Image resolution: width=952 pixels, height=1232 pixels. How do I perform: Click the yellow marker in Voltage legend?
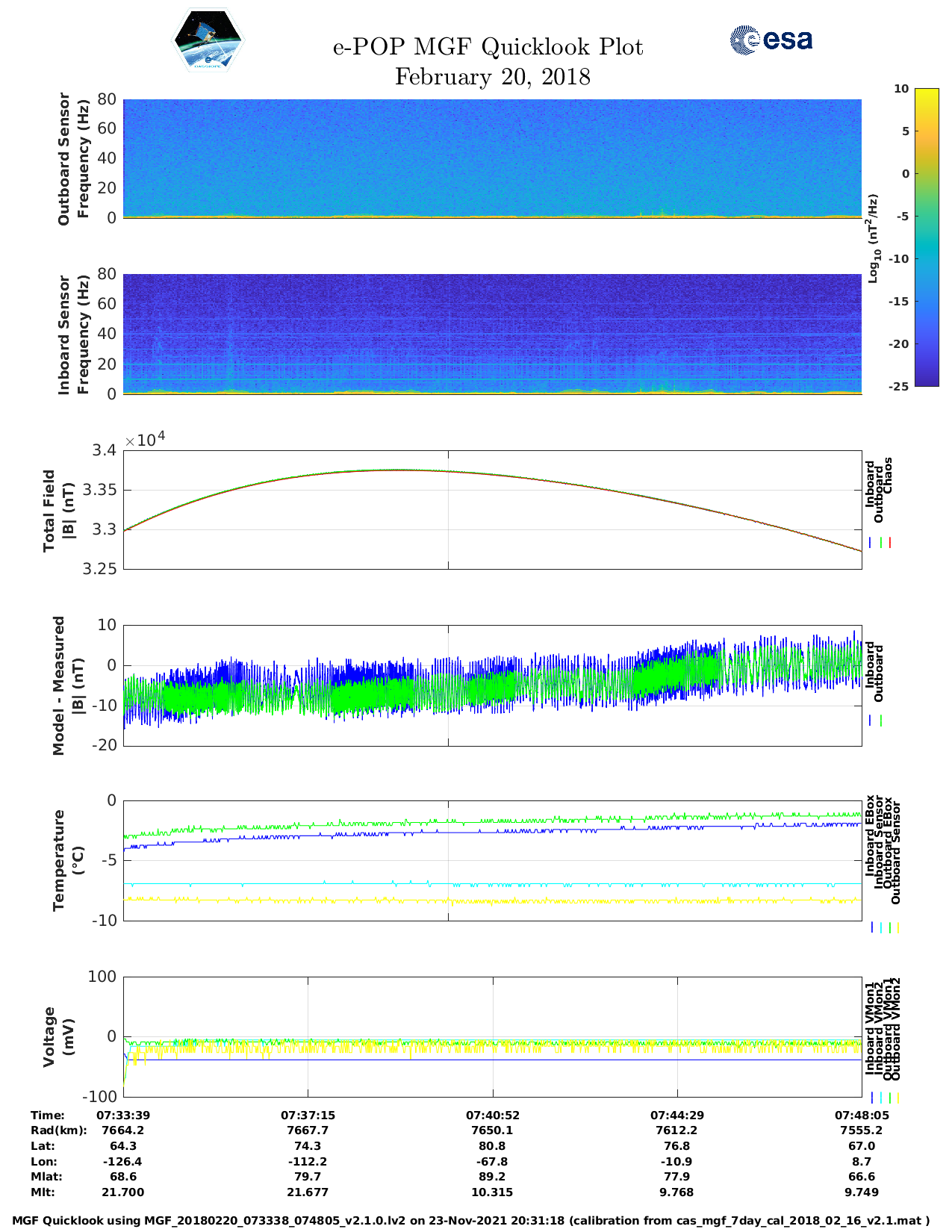898,1098
